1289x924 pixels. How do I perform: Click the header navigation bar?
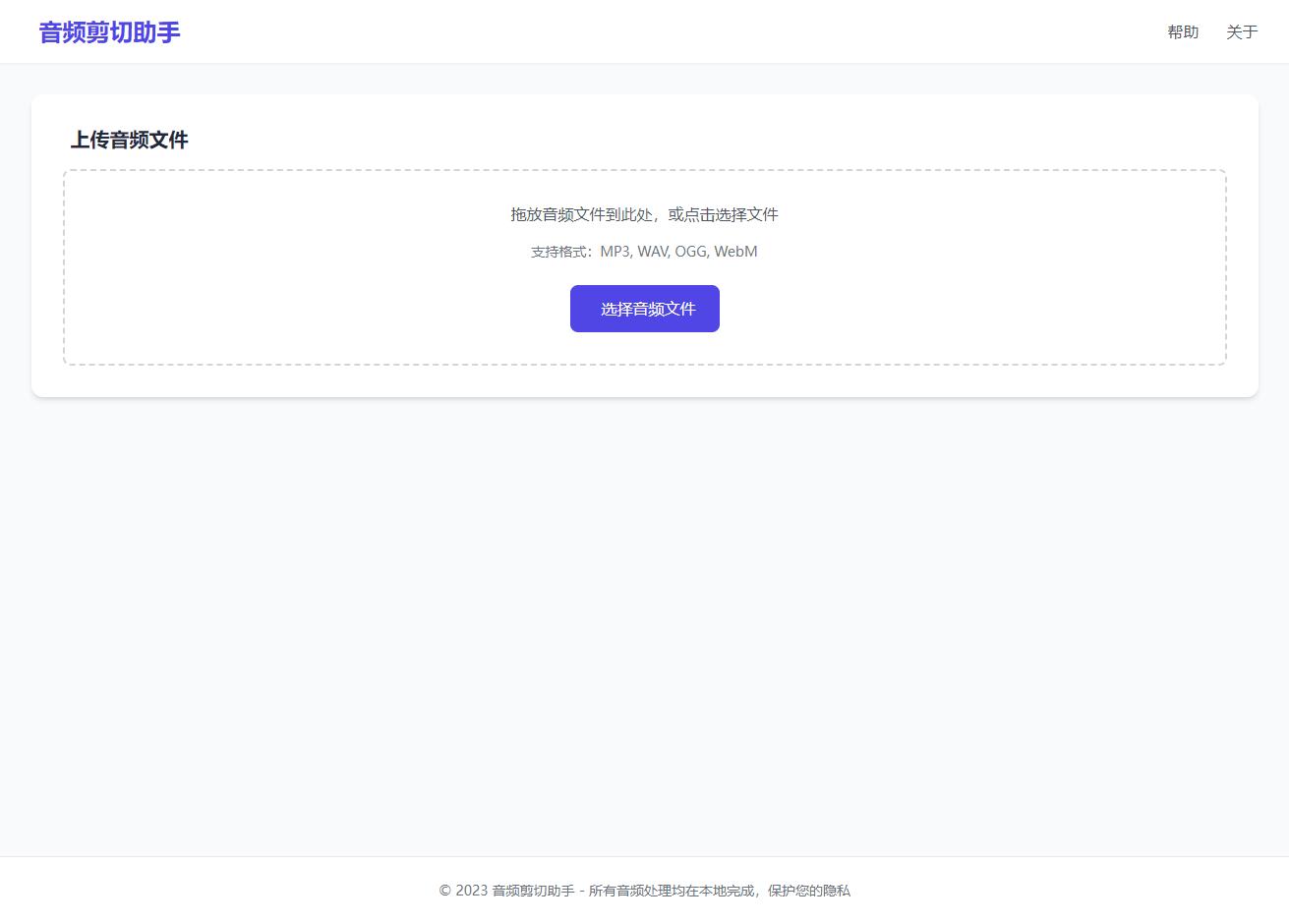pyautogui.click(x=644, y=31)
